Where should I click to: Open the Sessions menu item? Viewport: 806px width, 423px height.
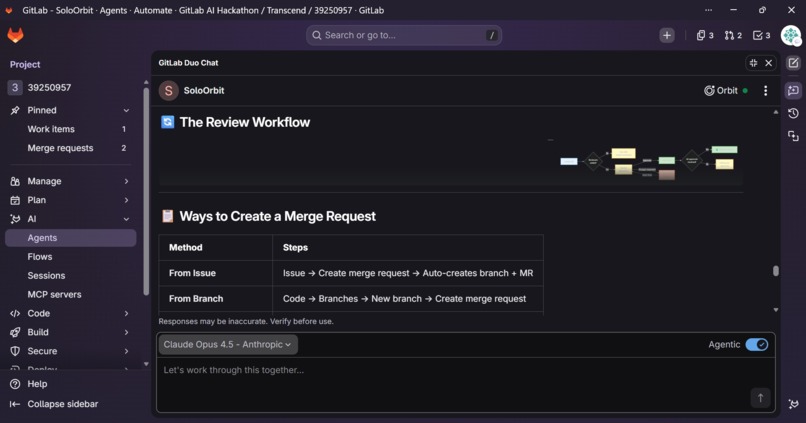point(71,275)
